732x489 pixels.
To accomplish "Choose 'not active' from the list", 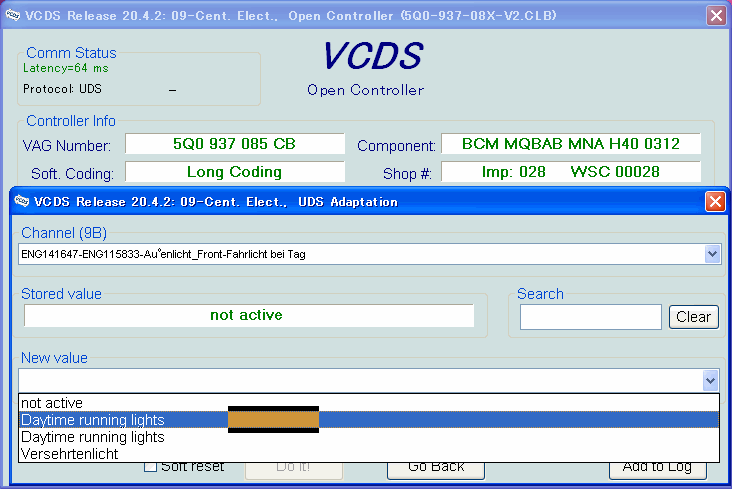I will [x=369, y=403].
